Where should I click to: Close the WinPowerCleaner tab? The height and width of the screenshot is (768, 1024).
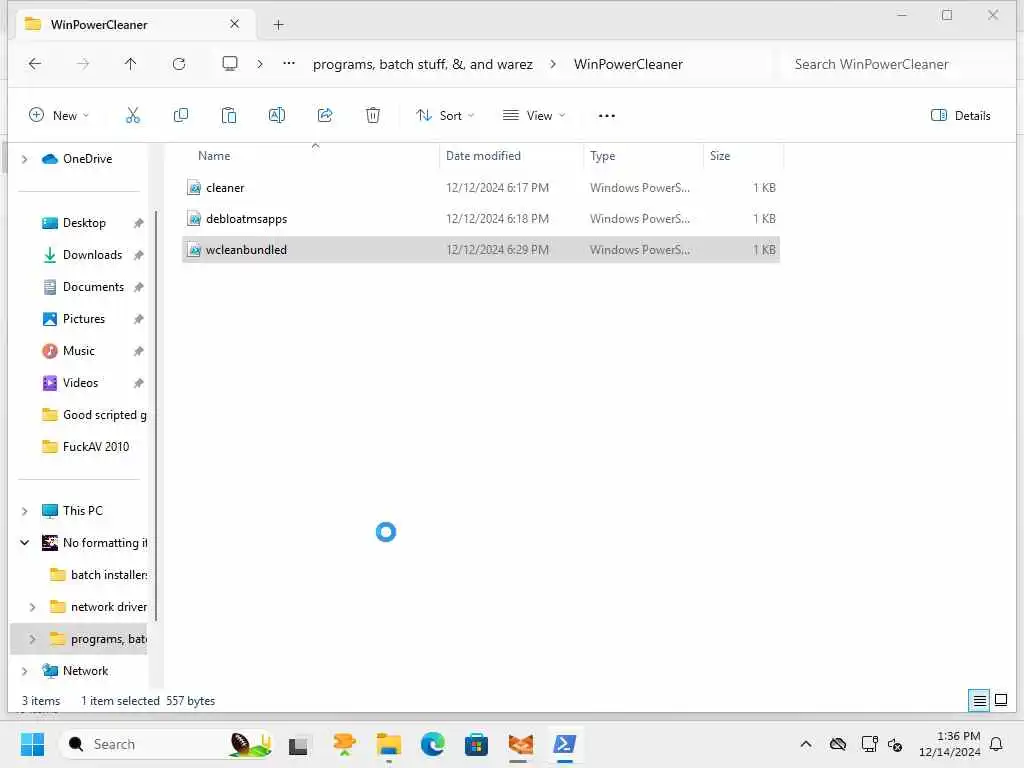click(x=234, y=24)
